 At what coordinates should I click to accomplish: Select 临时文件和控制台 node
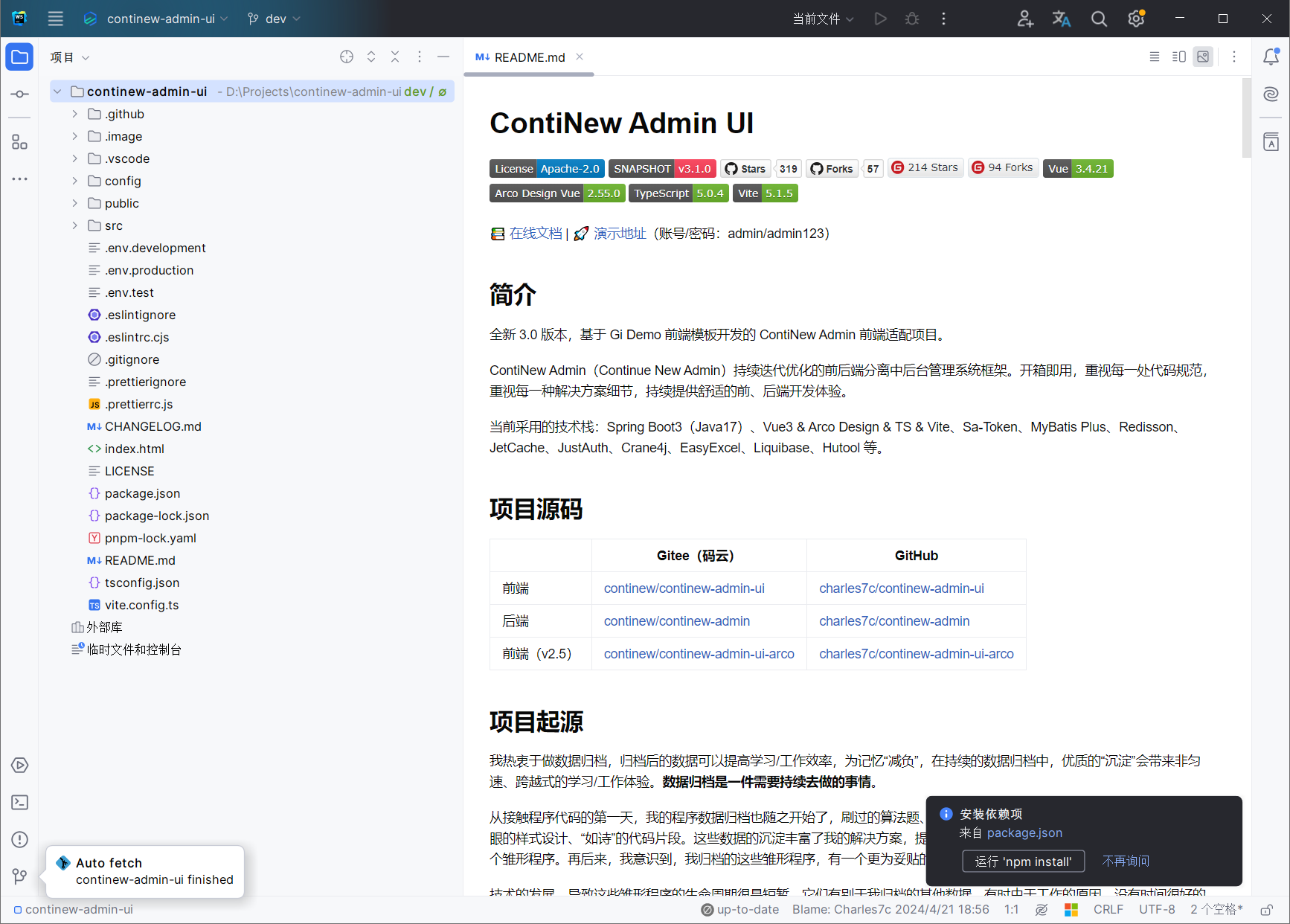[134, 649]
